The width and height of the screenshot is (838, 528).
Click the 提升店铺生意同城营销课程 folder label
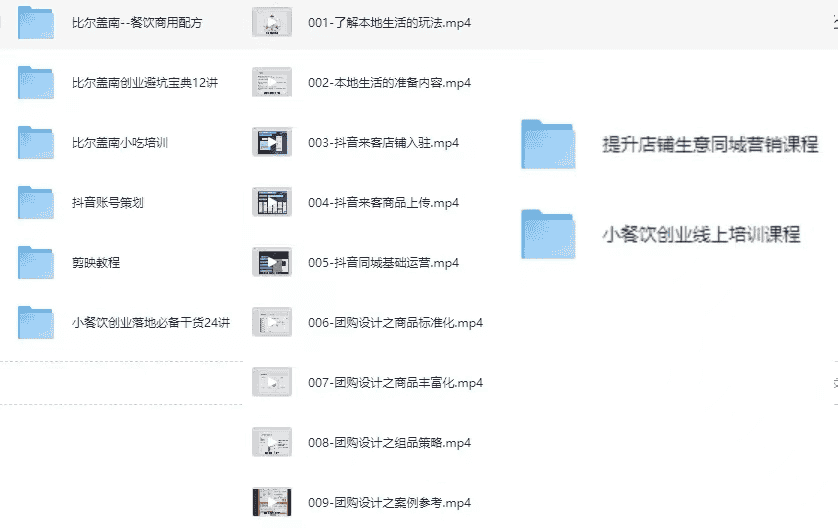click(x=710, y=144)
